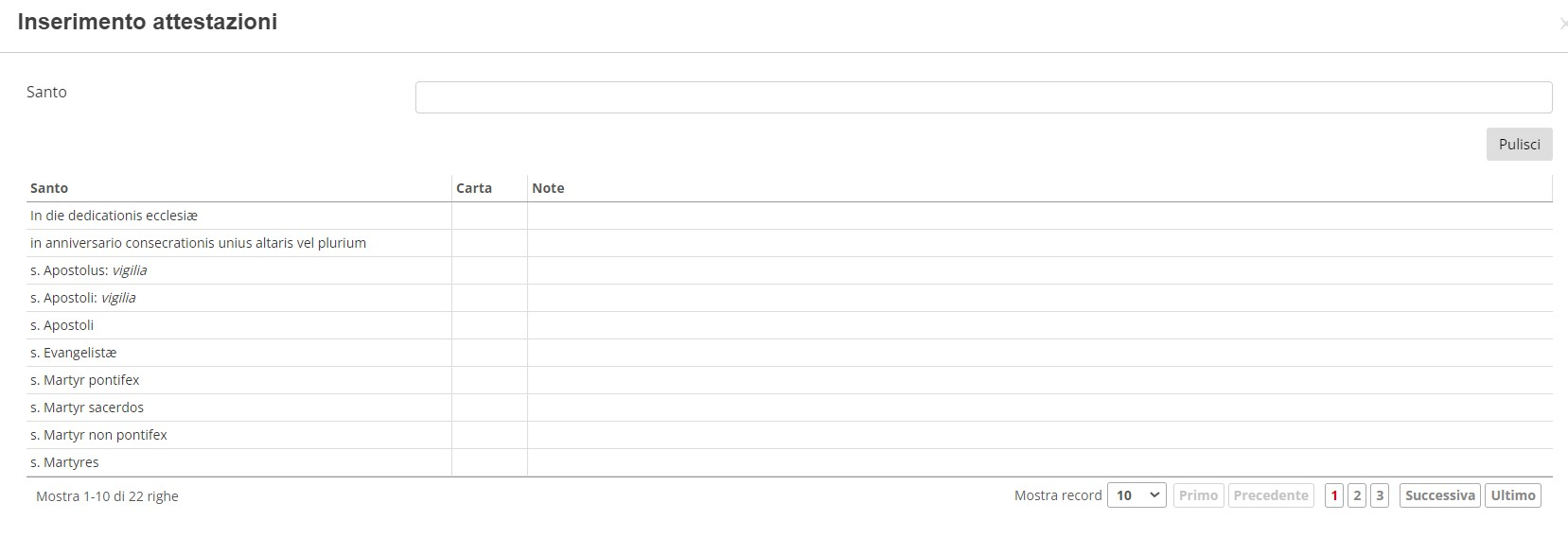1568x555 pixels.
Task: Sort table by Santo column header
Action: [x=49, y=188]
